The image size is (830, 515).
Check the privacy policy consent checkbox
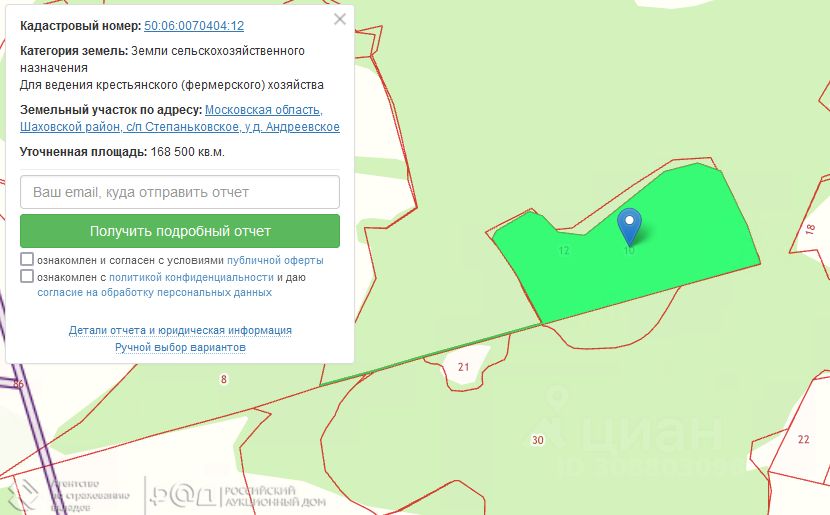click(27, 276)
